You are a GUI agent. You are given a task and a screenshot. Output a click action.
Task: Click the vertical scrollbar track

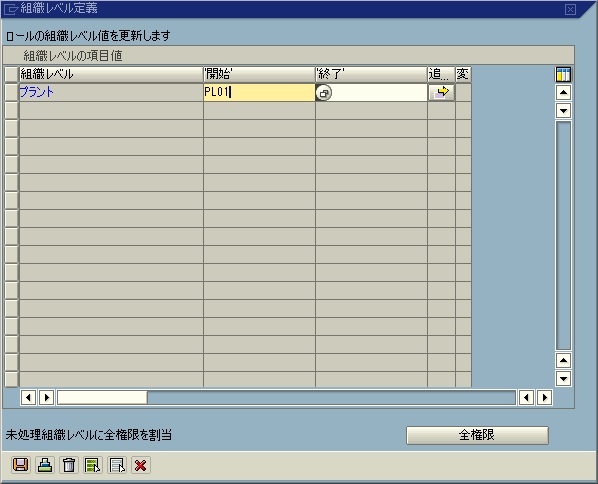[x=563, y=235]
